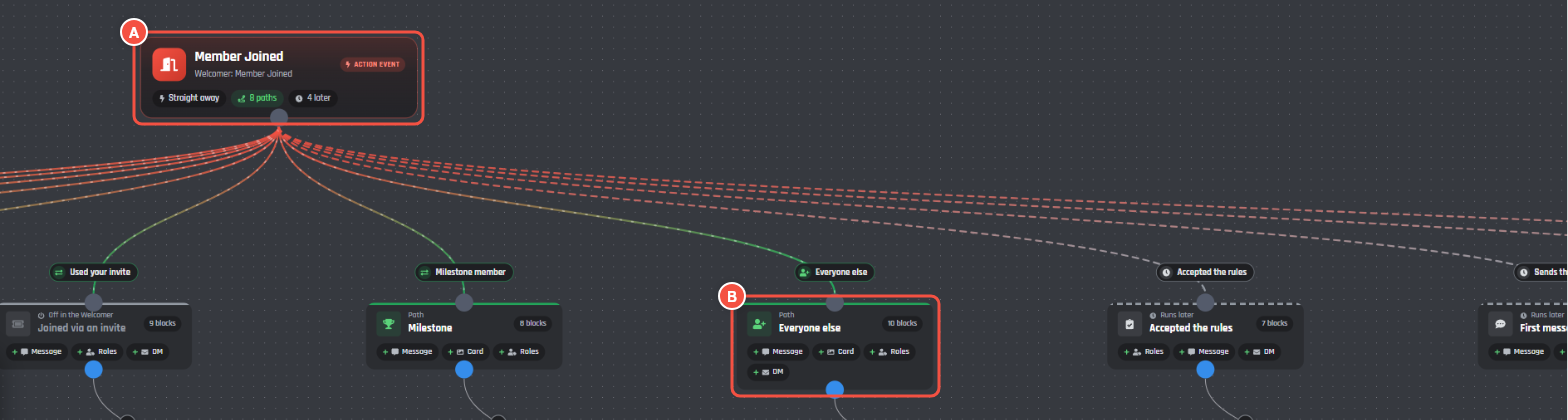Click the Everyone else edge label
This screenshot has width=1568, height=420.
click(834, 272)
